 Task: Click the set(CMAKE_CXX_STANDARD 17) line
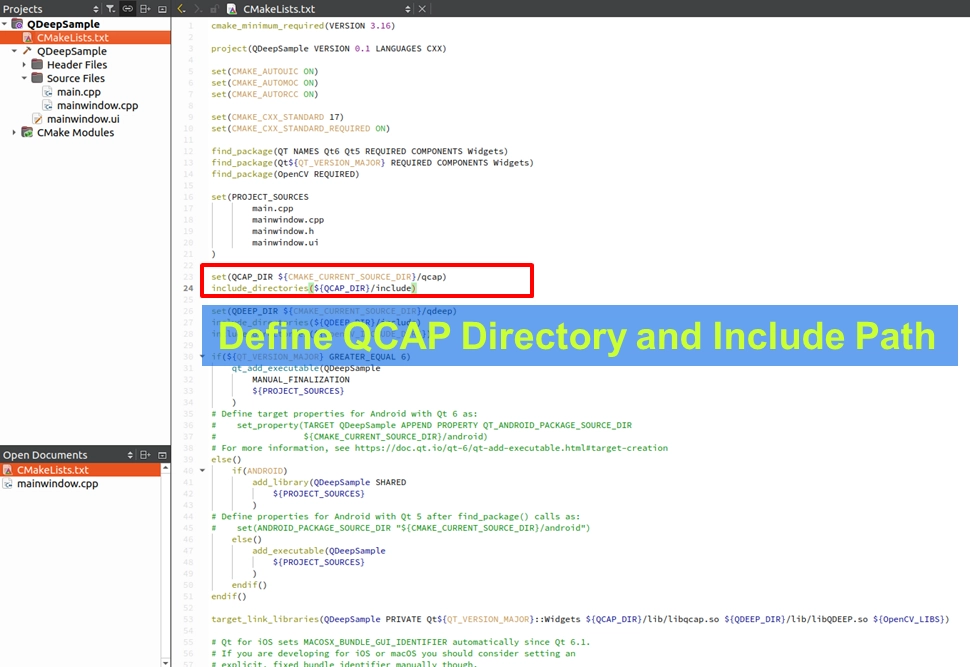[x=277, y=117]
